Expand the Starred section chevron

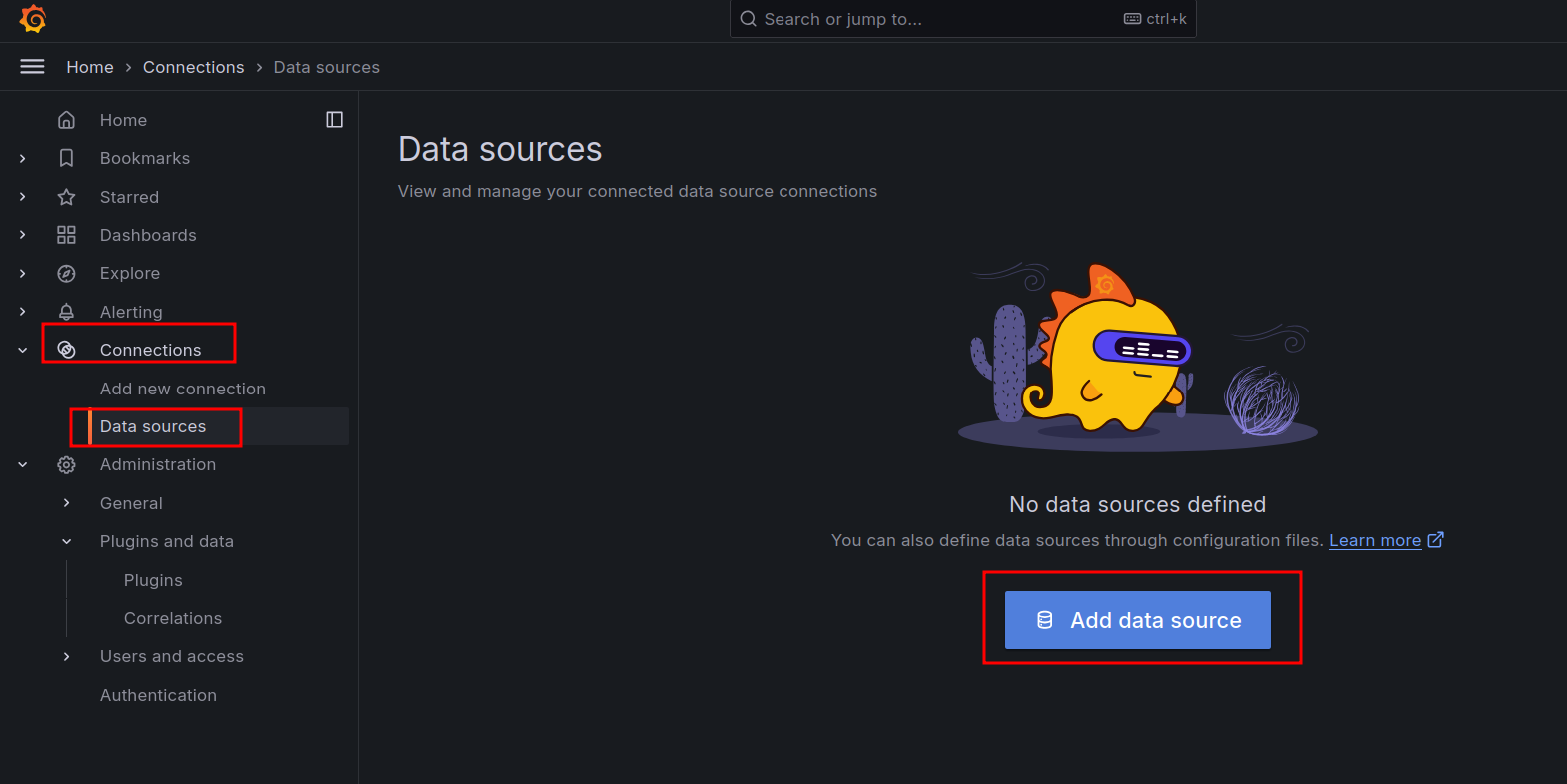tap(23, 197)
